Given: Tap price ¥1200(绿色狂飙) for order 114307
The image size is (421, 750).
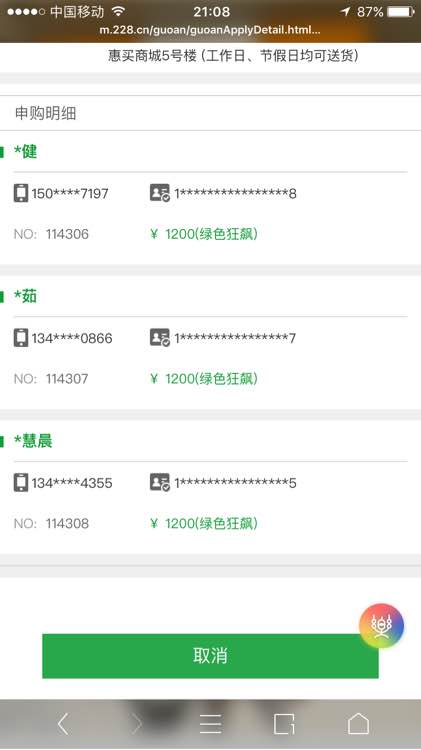Looking at the screenshot, I should [x=204, y=379].
